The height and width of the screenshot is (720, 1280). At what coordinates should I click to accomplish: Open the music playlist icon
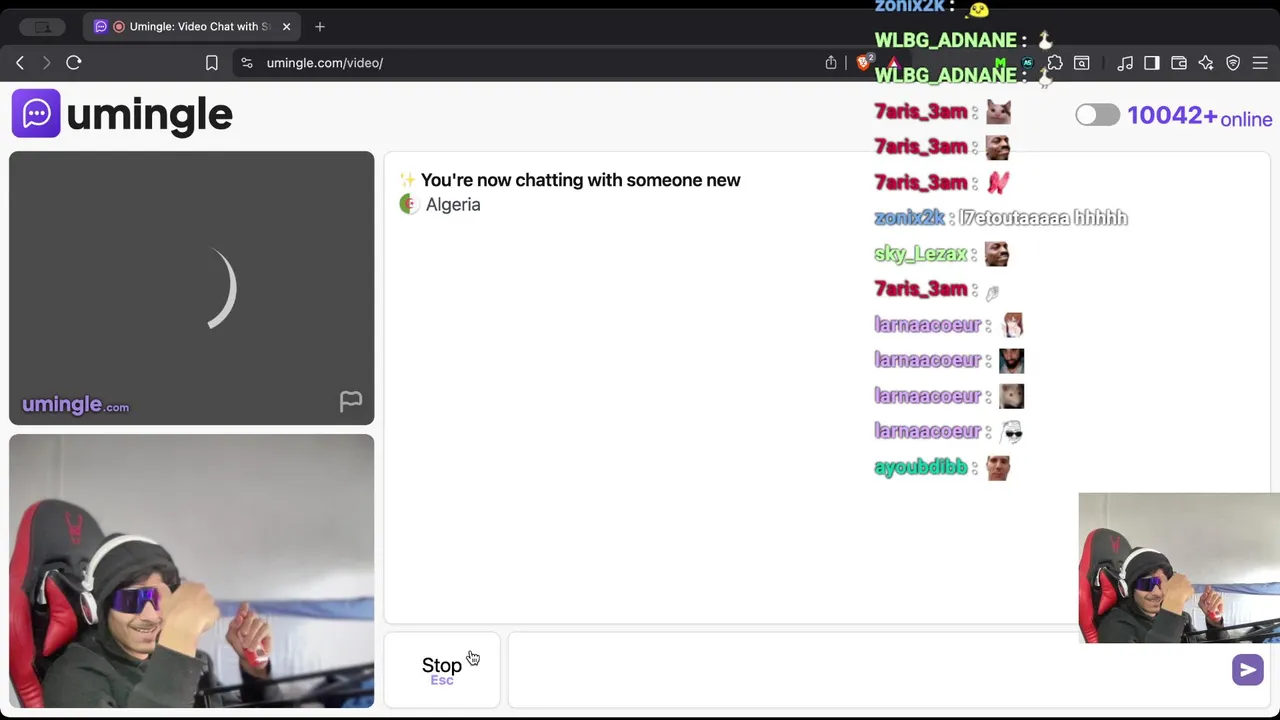pos(1125,63)
